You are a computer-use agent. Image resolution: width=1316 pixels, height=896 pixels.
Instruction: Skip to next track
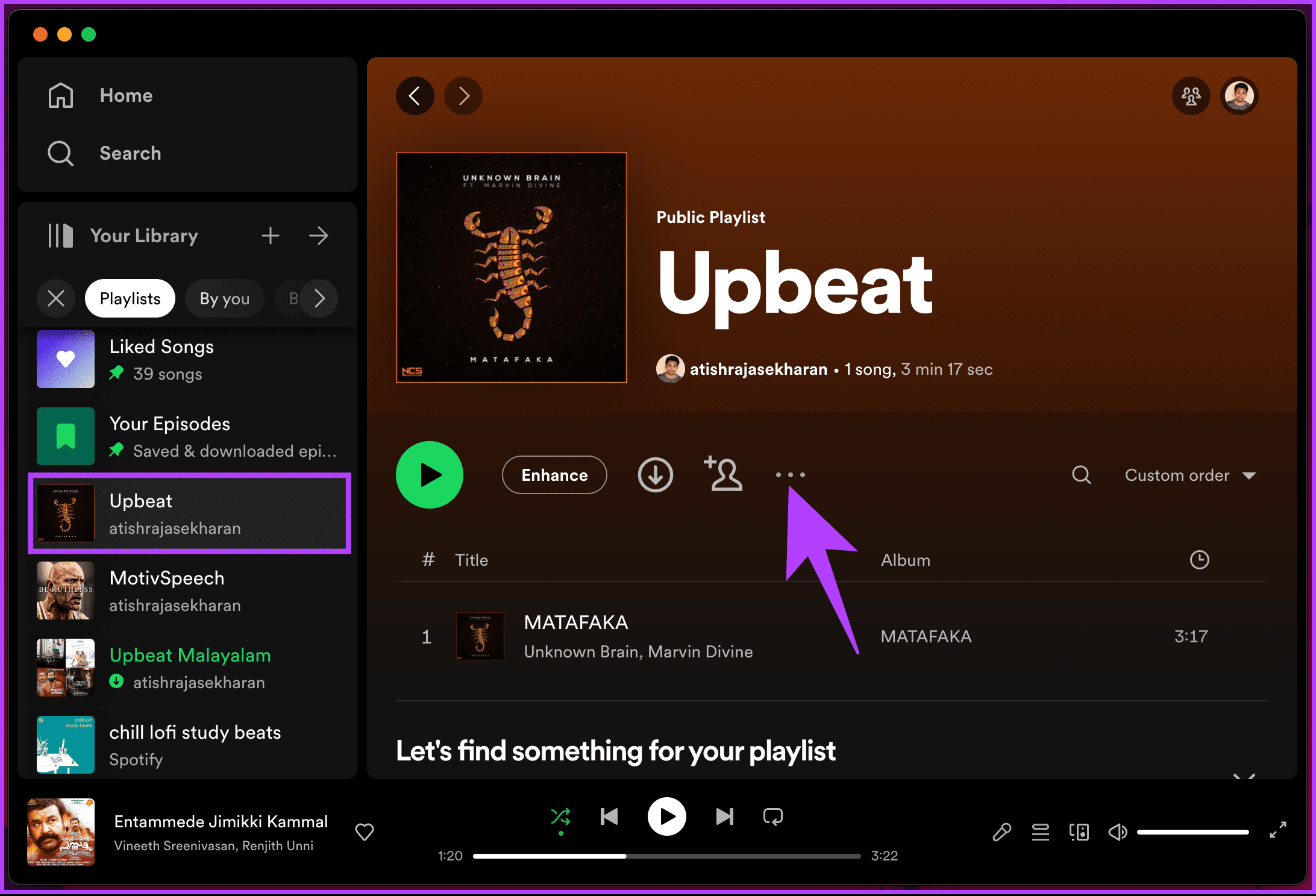725,817
